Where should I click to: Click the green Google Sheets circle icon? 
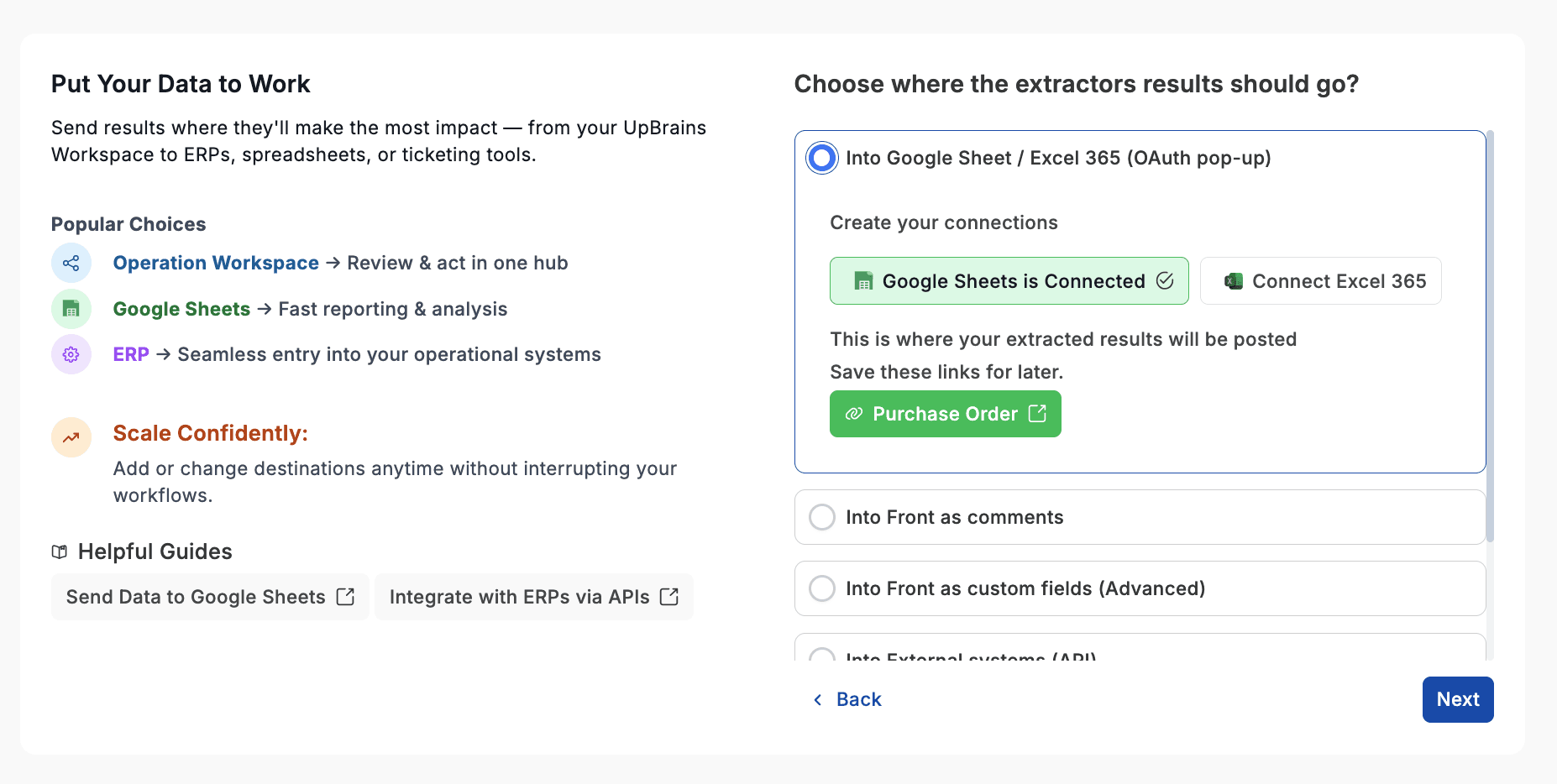point(71,309)
